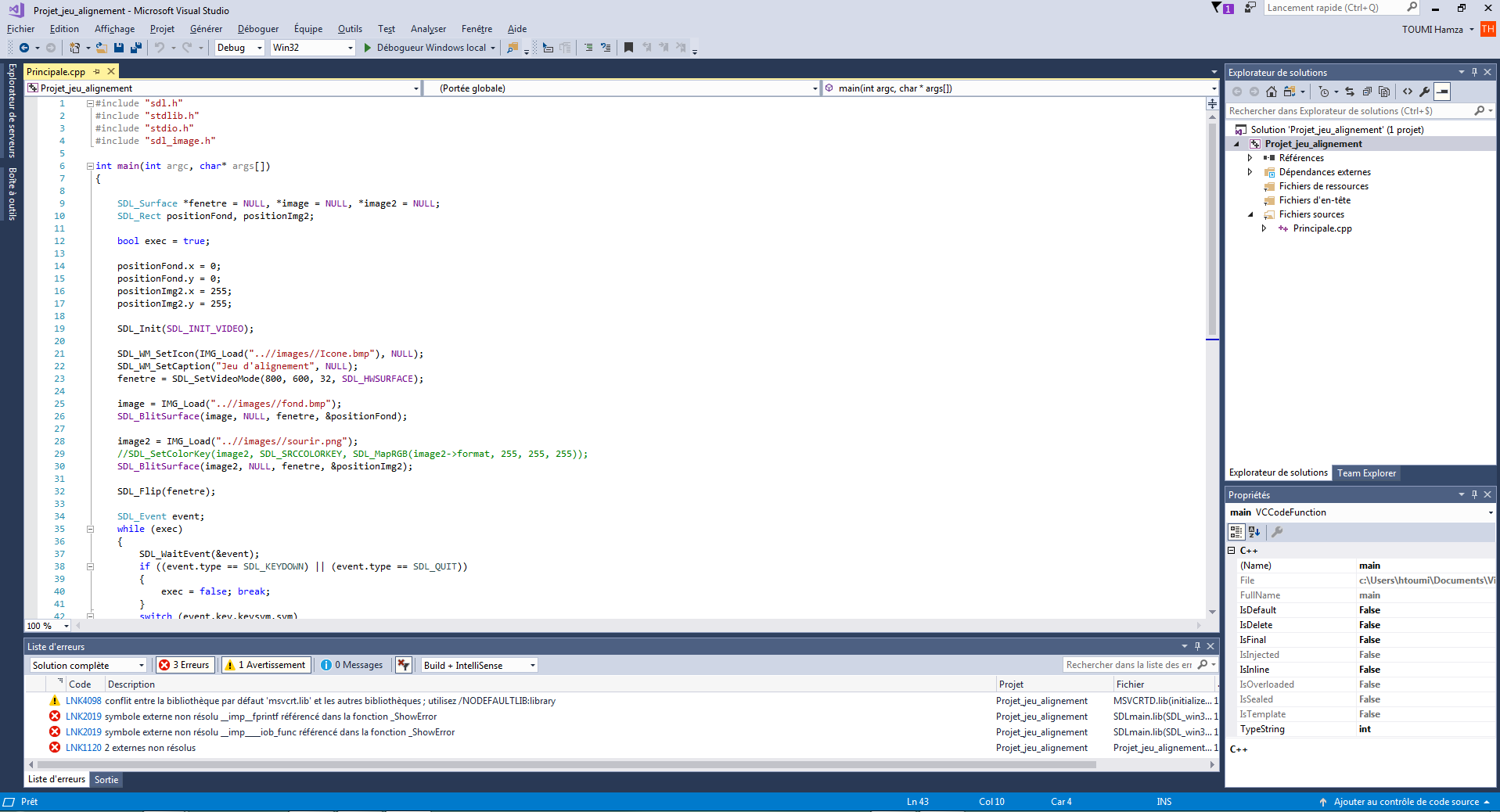Open the Boîte à outils side tab
This screenshot has width=1500, height=812.
12,193
